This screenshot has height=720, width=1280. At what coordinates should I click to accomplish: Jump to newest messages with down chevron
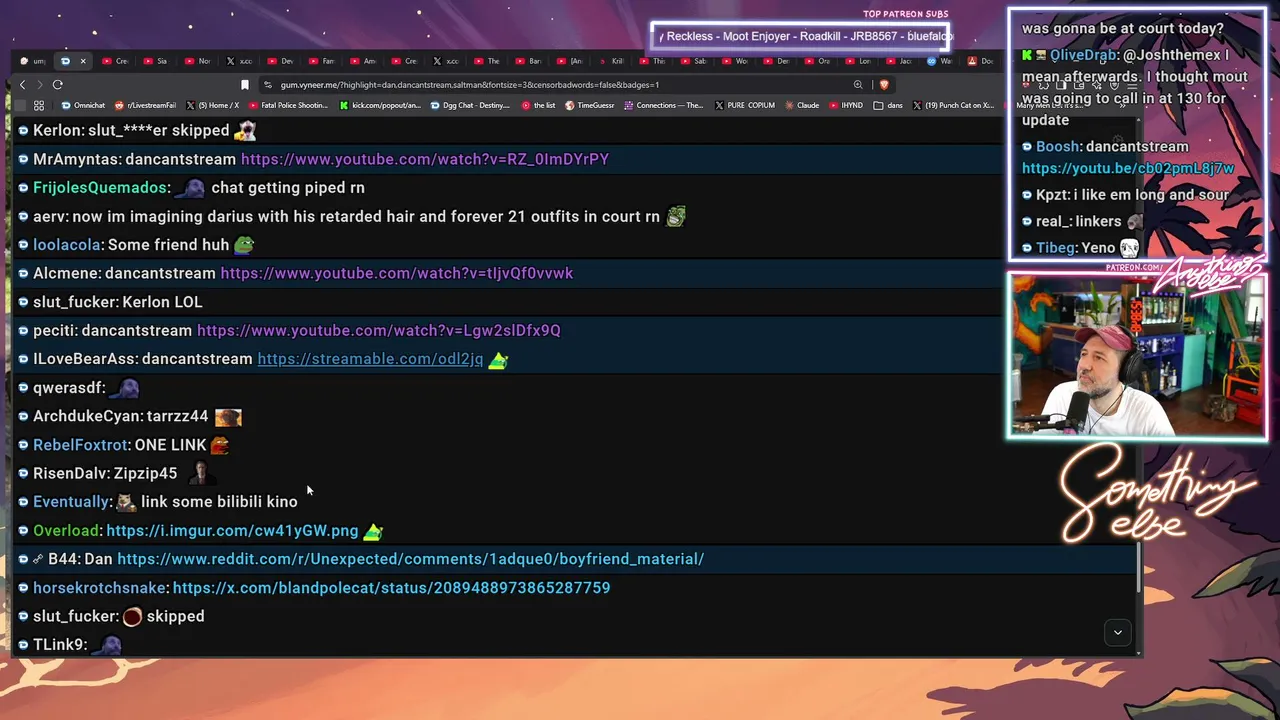tap(1118, 632)
